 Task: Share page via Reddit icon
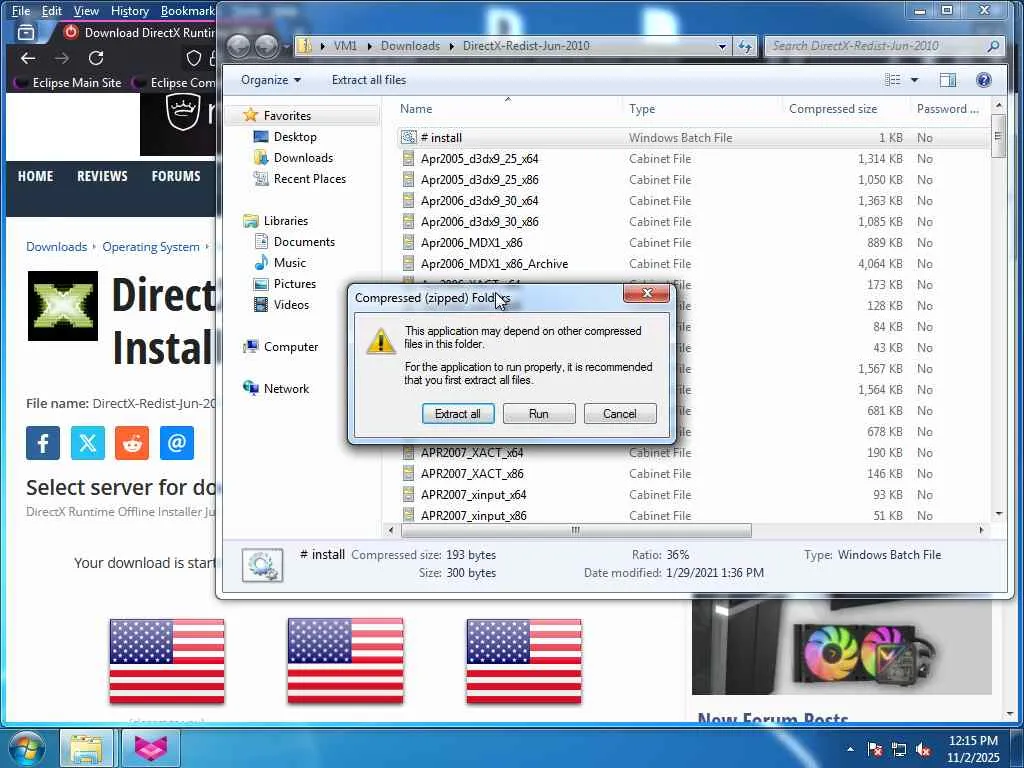click(x=132, y=443)
